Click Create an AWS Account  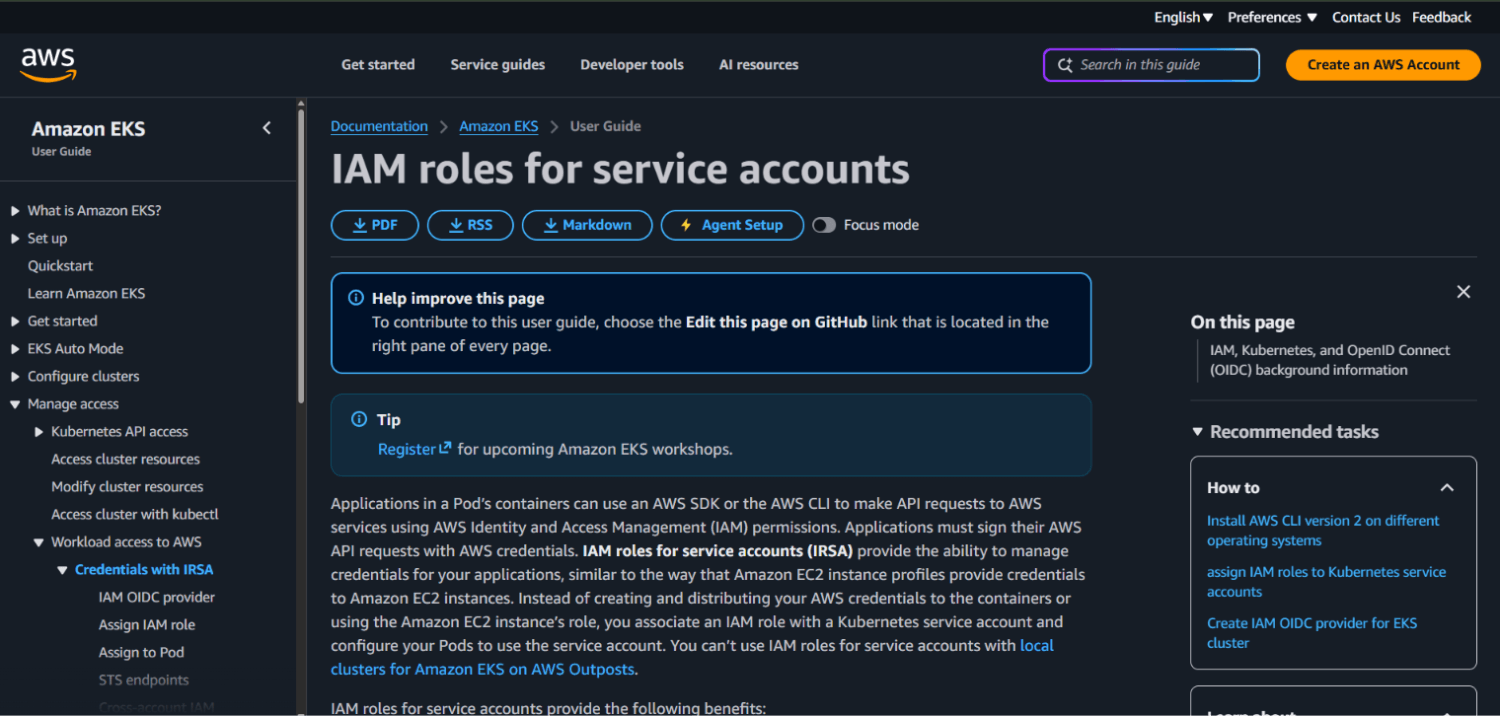(x=1383, y=65)
